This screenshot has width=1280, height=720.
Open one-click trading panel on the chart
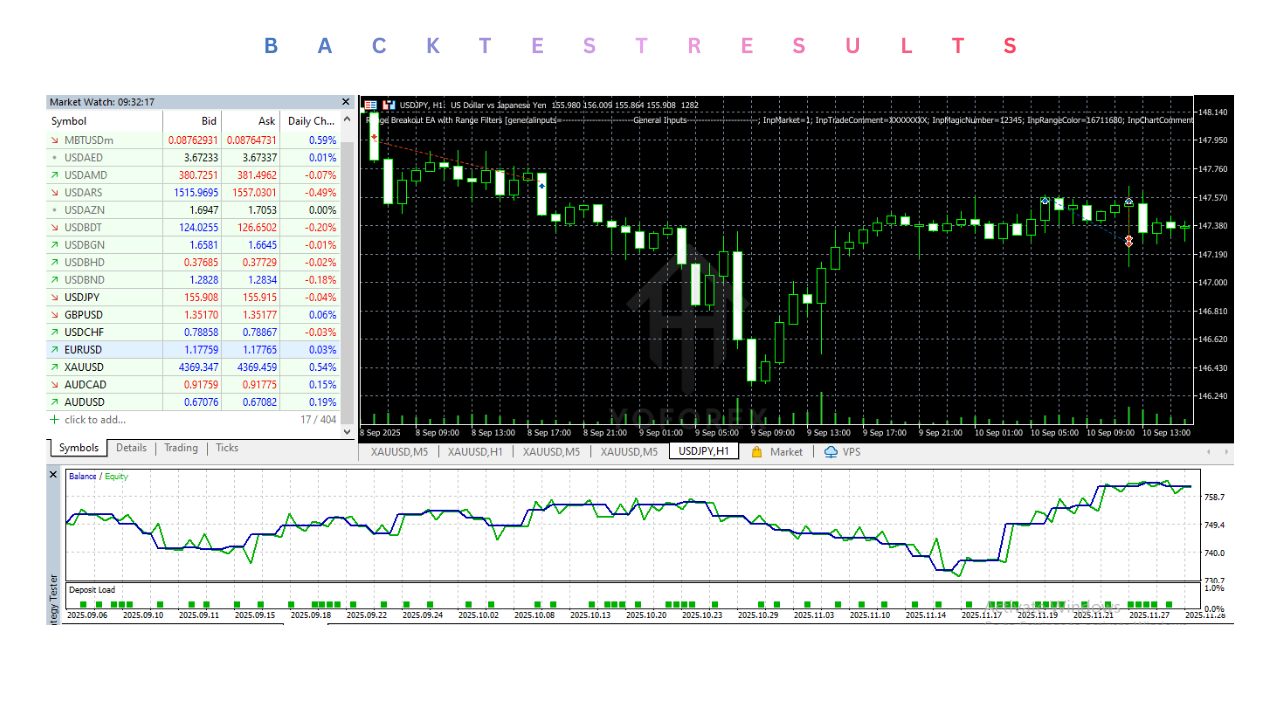(x=372, y=103)
